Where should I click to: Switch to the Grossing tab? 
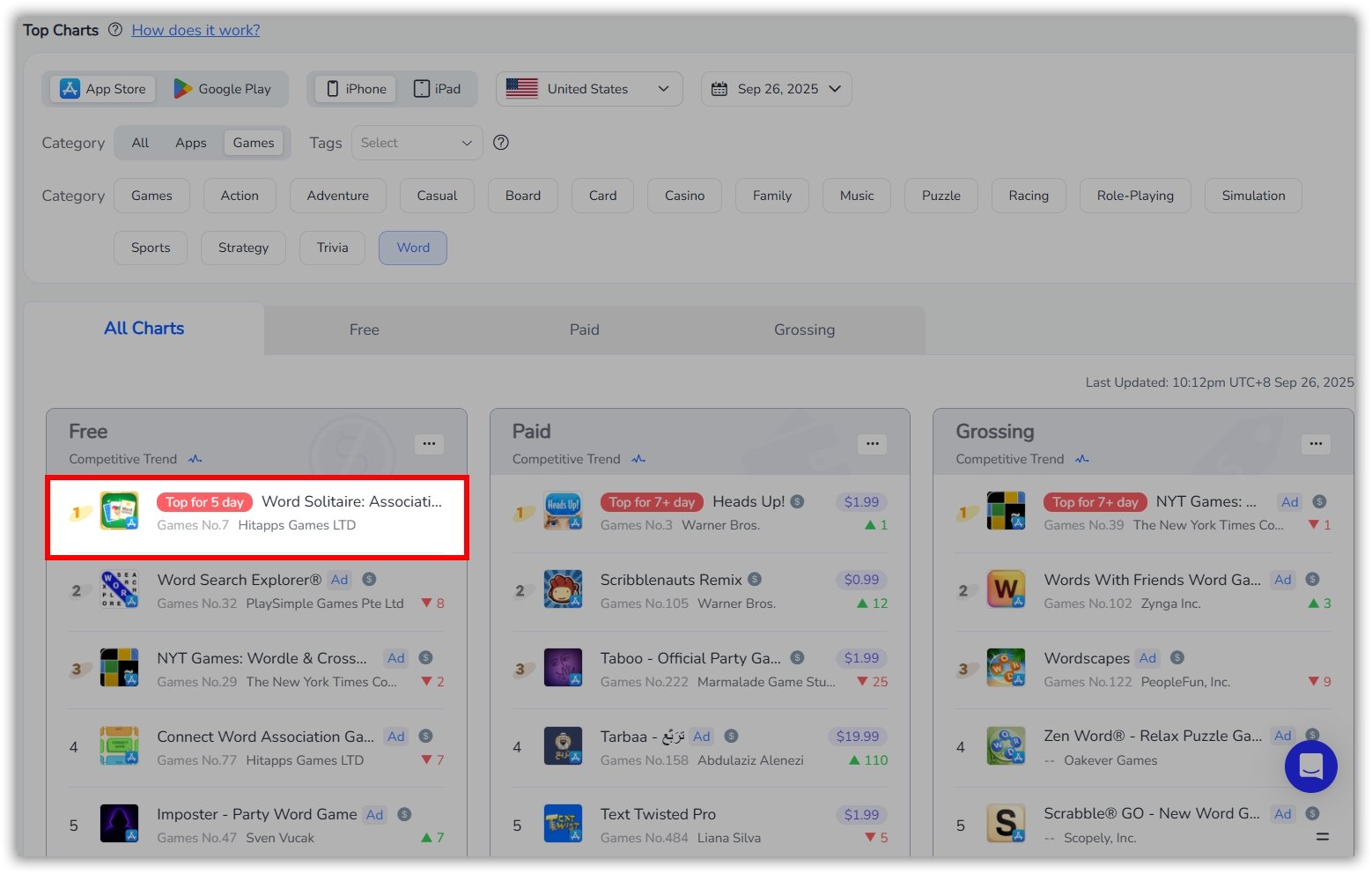804,330
